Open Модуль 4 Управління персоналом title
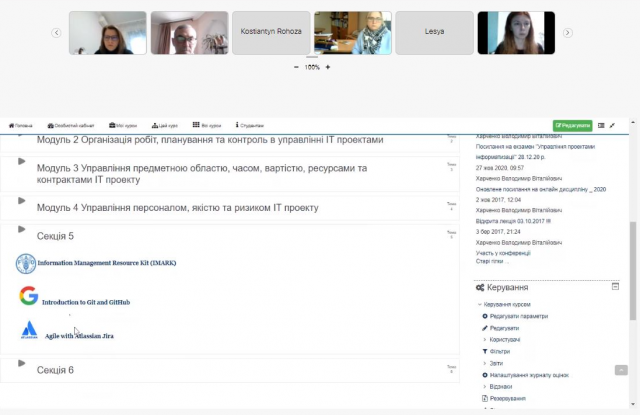This screenshot has width=640, height=415. click(178, 208)
